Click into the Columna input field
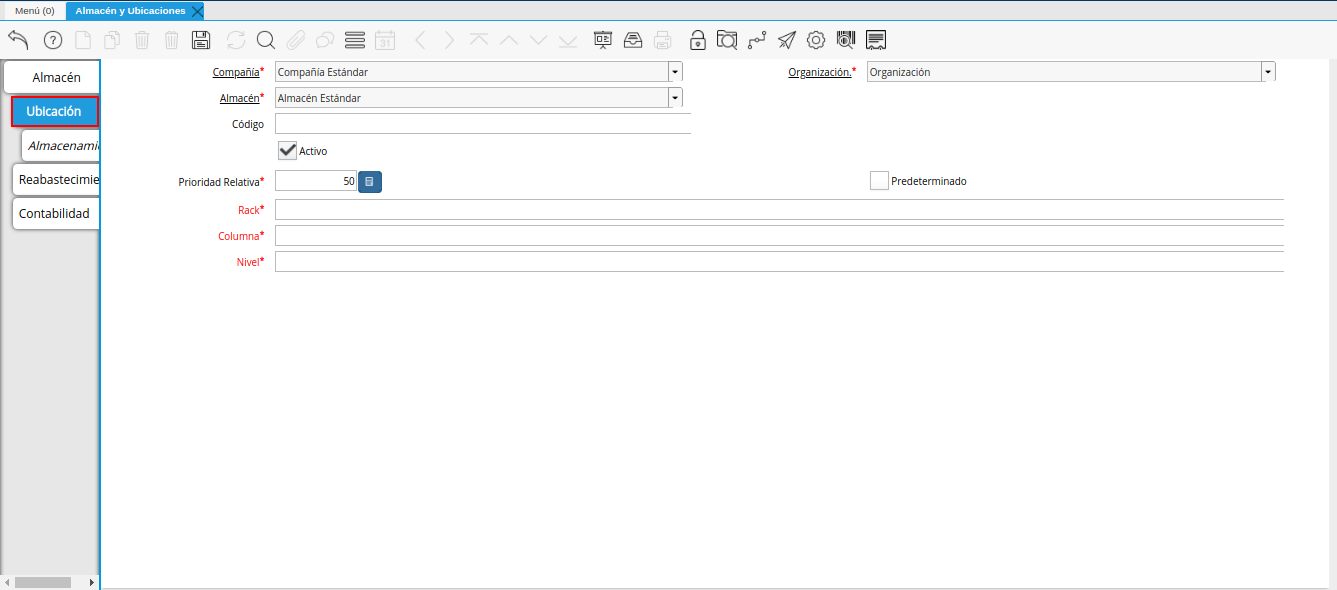This screenshot has height=590, width=1337. pos(779,236)
